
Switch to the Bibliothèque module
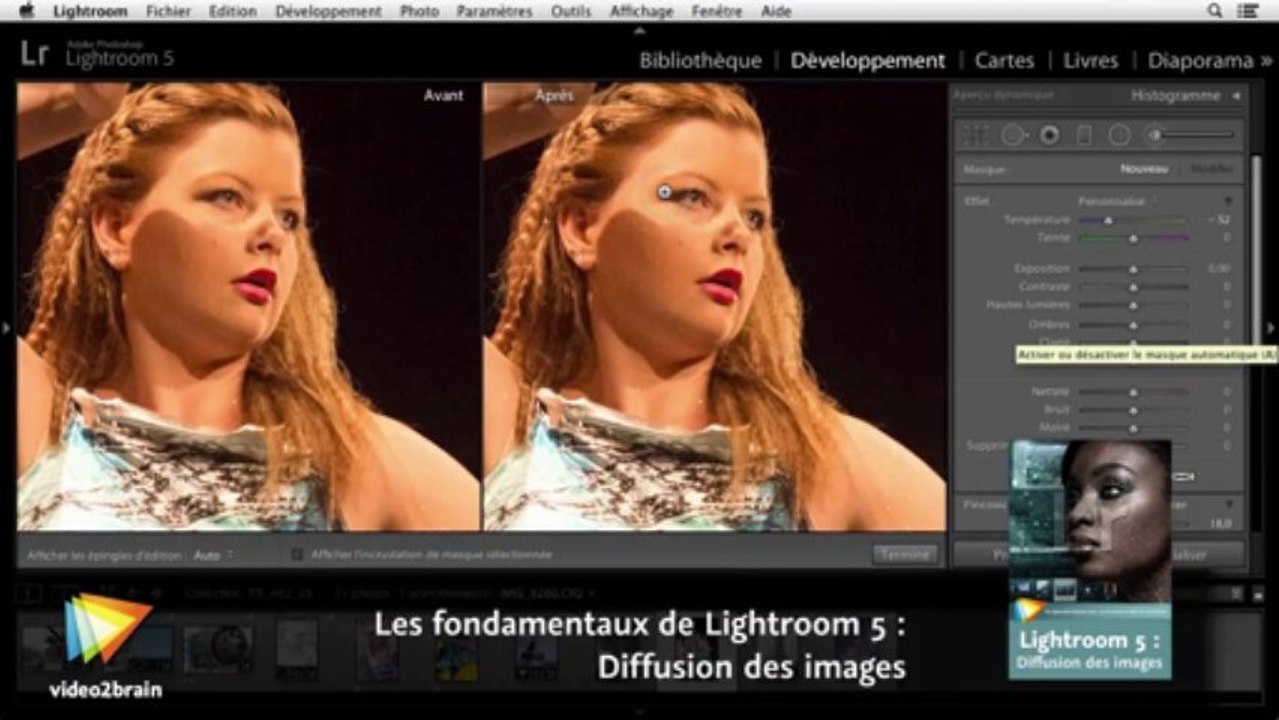(700, 60)
